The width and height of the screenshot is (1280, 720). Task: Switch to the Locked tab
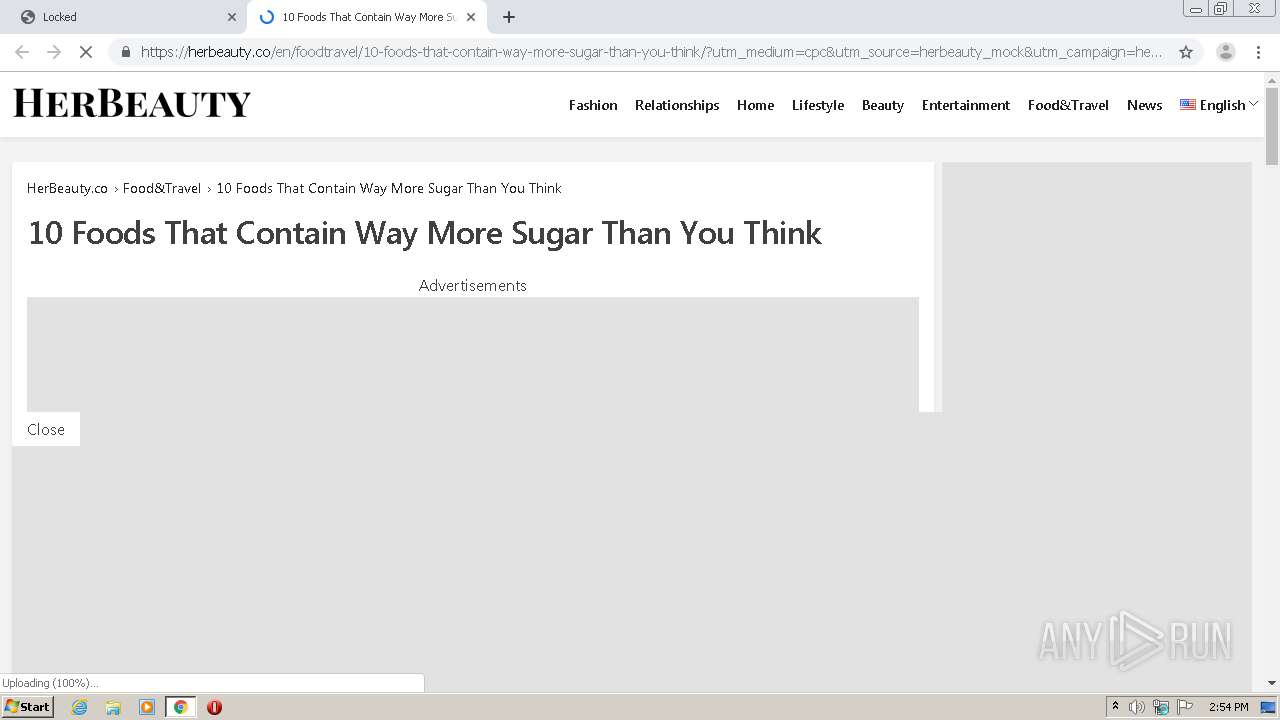123,17
